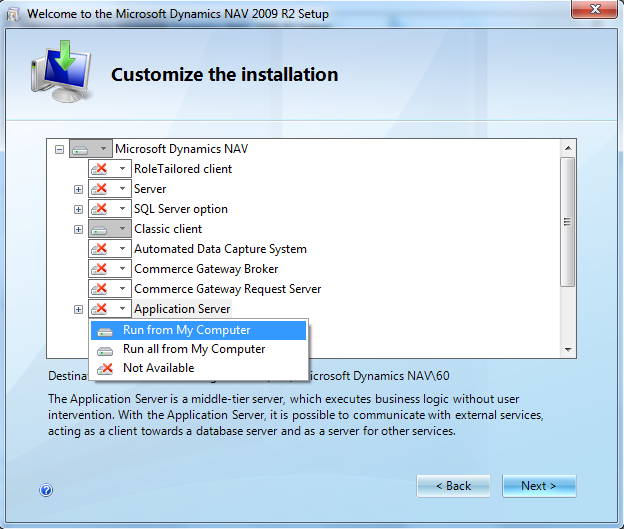The image size is (624, 529).
Task: Click the feature list scrollbar thumb
Action: click(x=568, y=221)
